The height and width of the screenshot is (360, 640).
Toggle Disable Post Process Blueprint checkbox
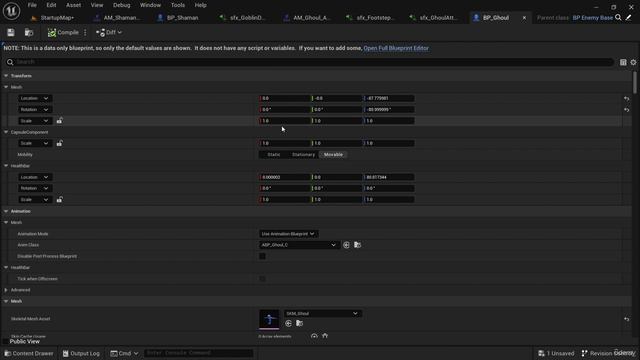click(262, 256)
